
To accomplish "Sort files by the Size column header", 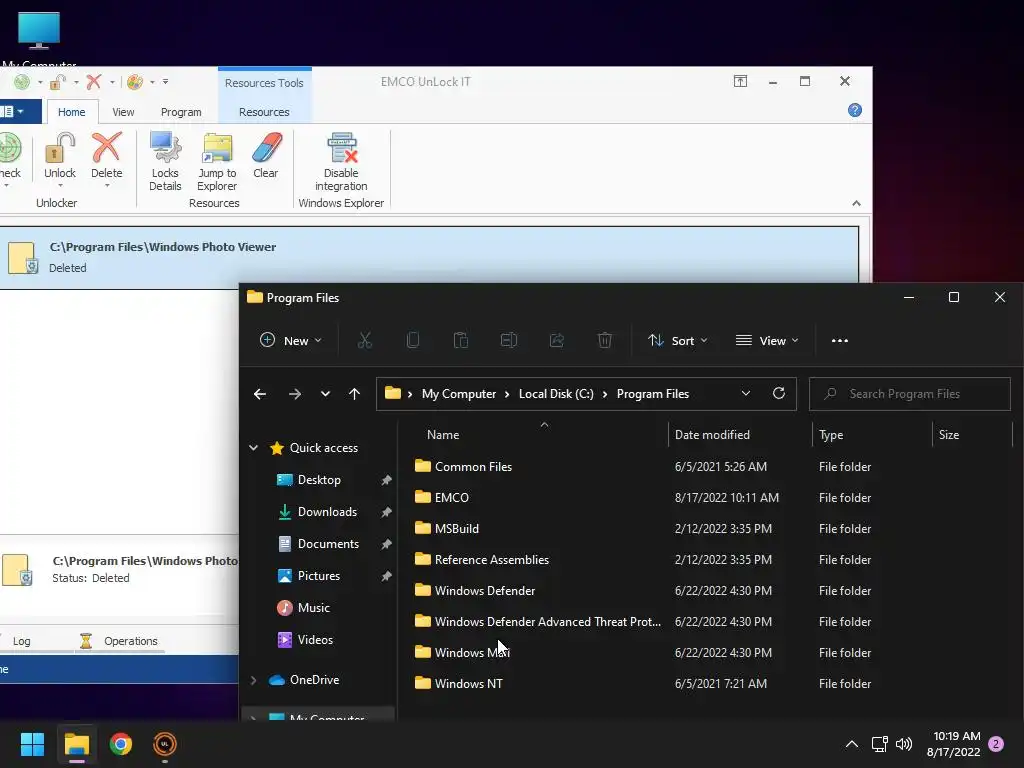I will 949,435.
